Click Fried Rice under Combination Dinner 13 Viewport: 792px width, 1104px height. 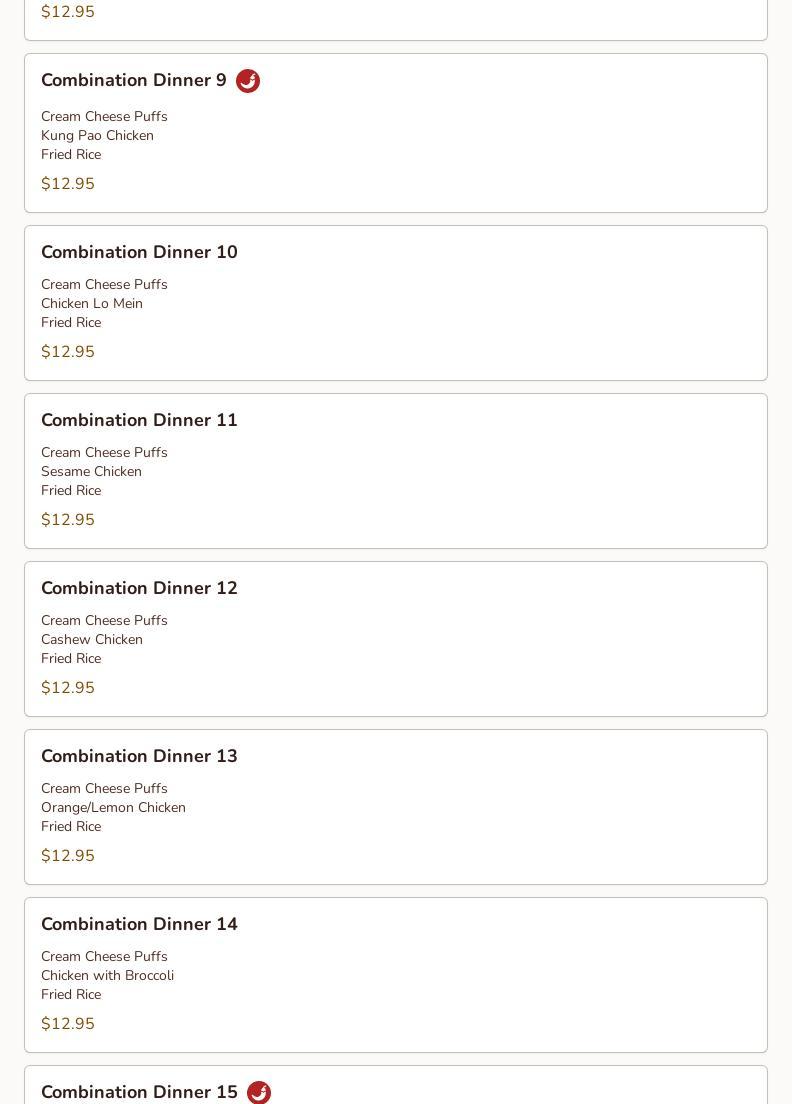tap(71, 827)
